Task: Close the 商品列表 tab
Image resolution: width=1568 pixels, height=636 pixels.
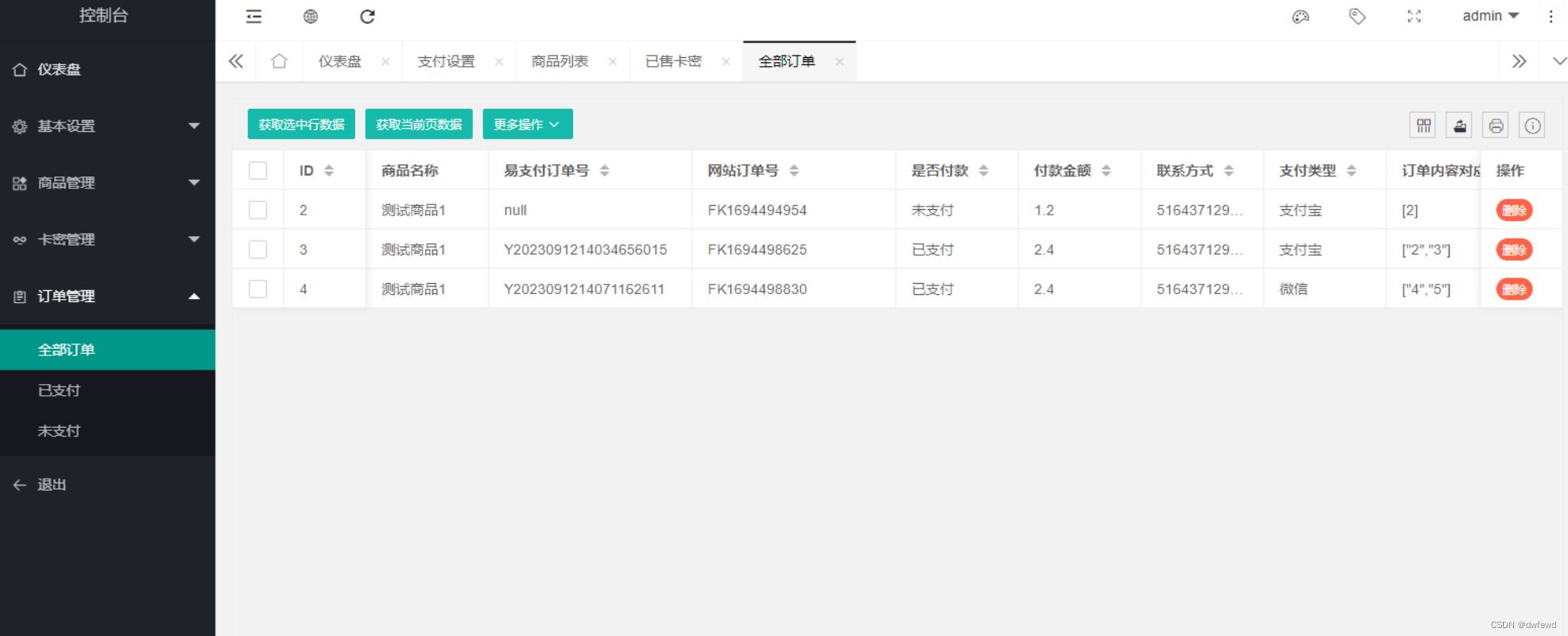Action: point(613,62)
